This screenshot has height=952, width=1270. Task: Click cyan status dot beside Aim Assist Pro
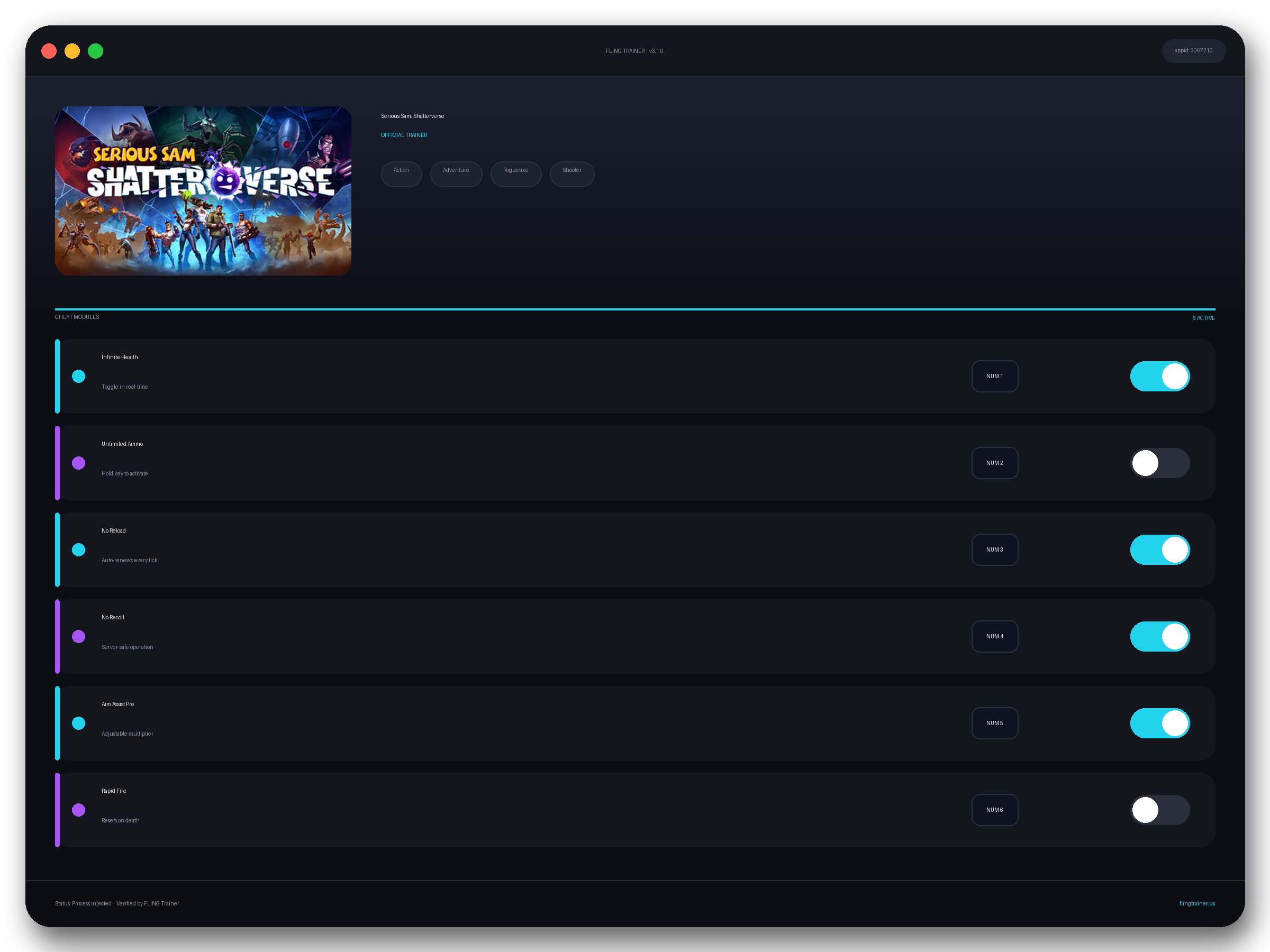tap(79, 723)
